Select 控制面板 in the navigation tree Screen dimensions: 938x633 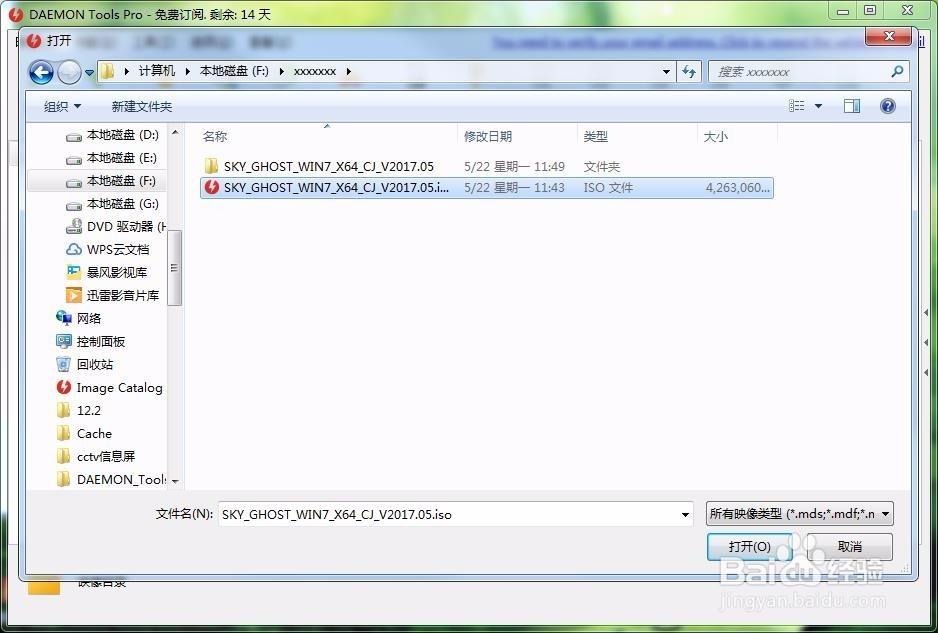pos(90,342)
